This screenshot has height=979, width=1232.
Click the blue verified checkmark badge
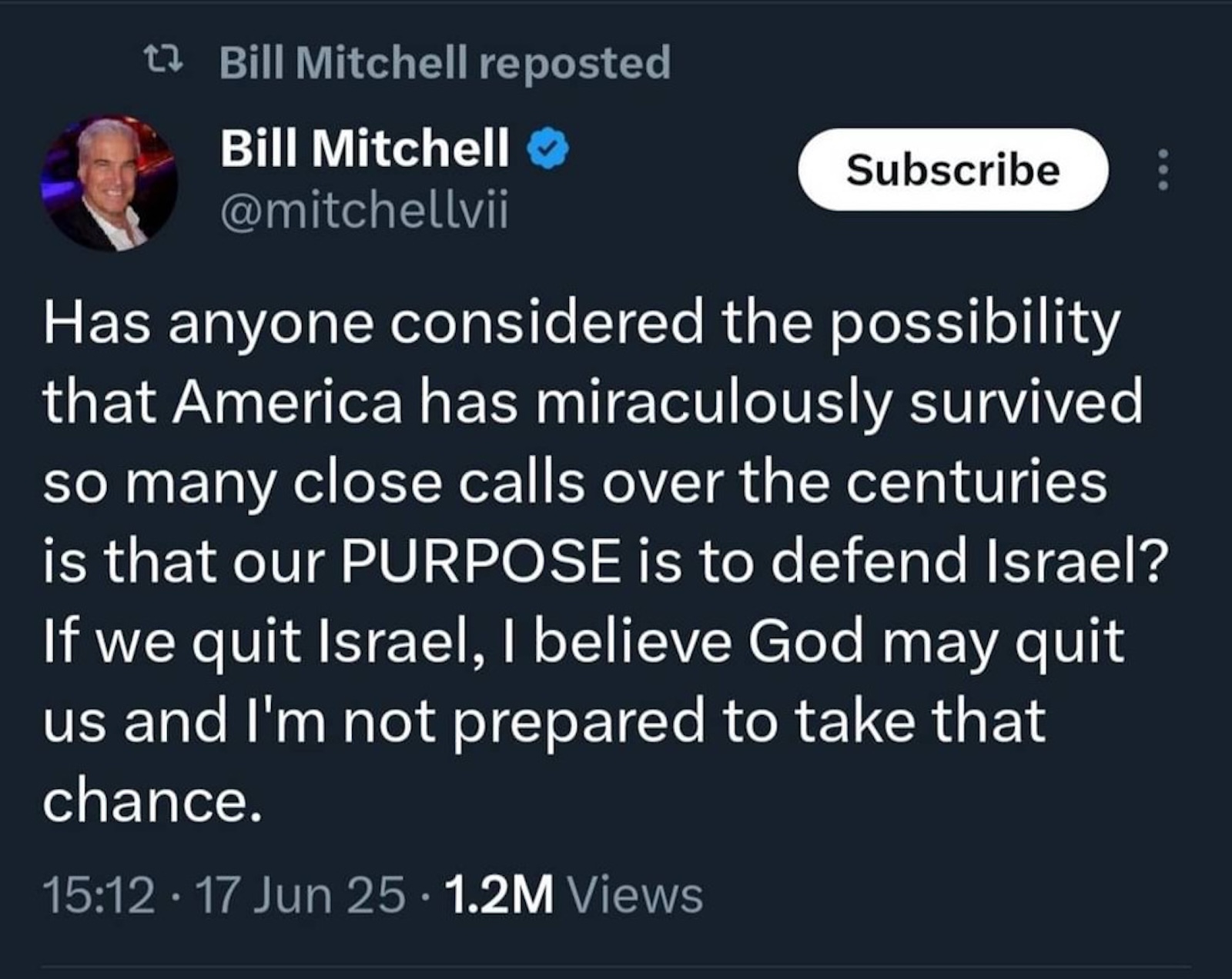point(548,149)
